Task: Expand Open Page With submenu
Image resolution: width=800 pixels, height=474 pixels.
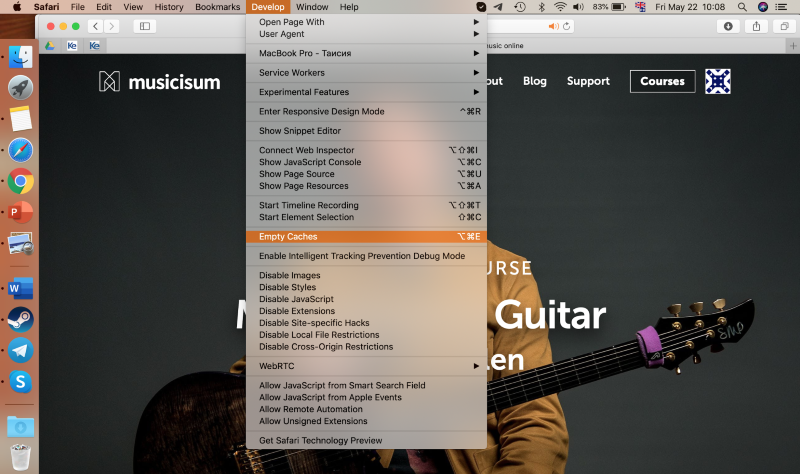Action: [366, 22]
